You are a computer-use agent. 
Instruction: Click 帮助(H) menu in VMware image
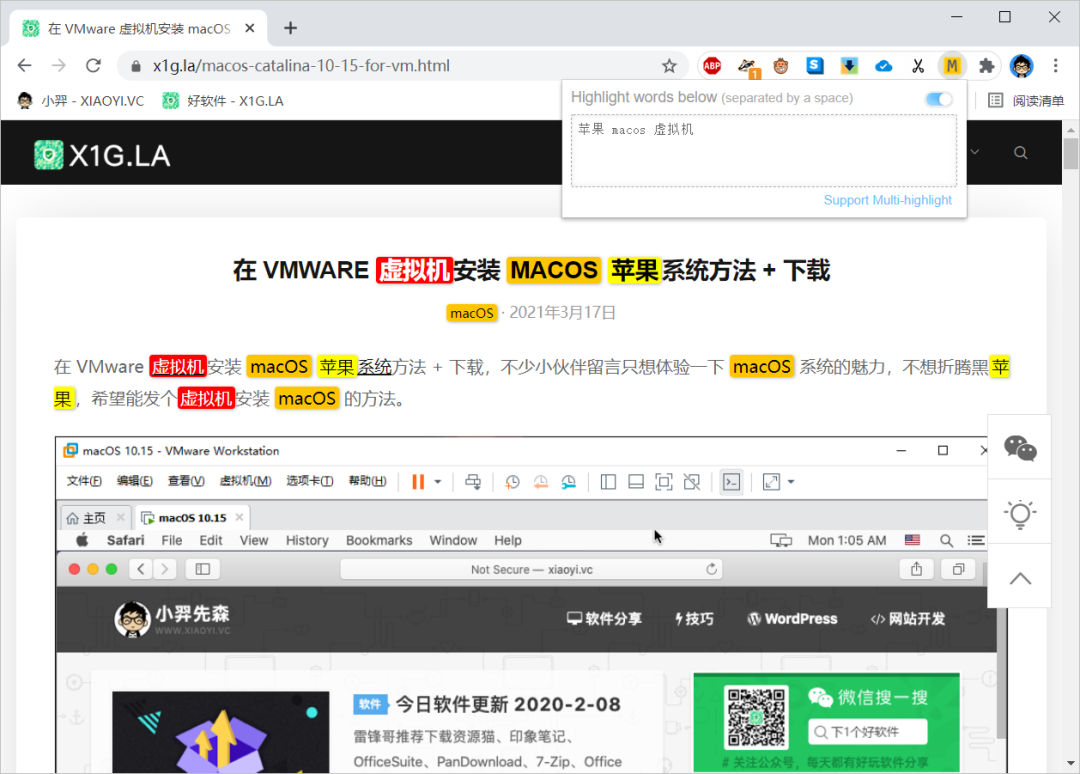pos(367,481)
